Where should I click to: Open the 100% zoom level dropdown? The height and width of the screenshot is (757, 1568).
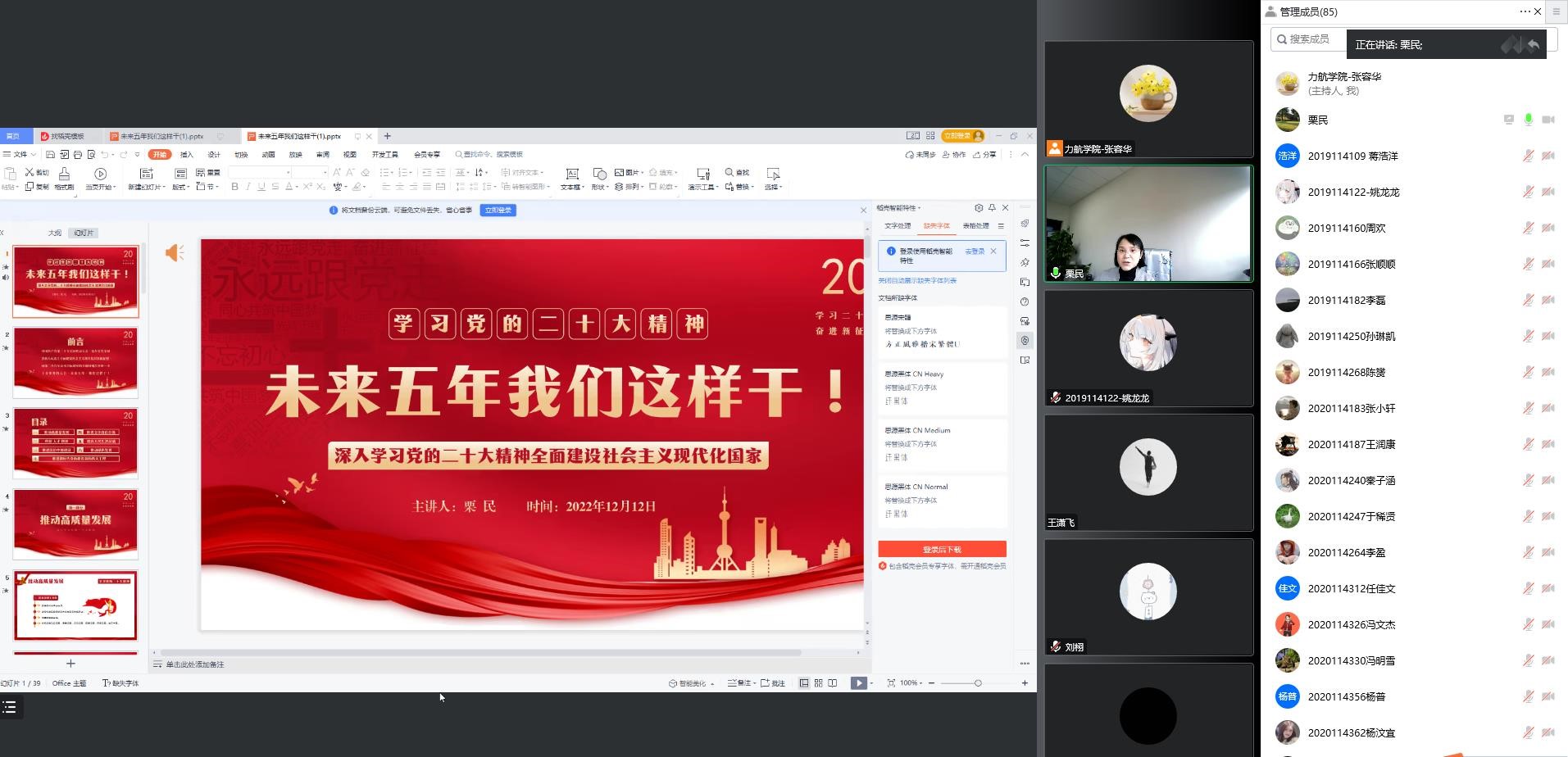tap(911, 683)
